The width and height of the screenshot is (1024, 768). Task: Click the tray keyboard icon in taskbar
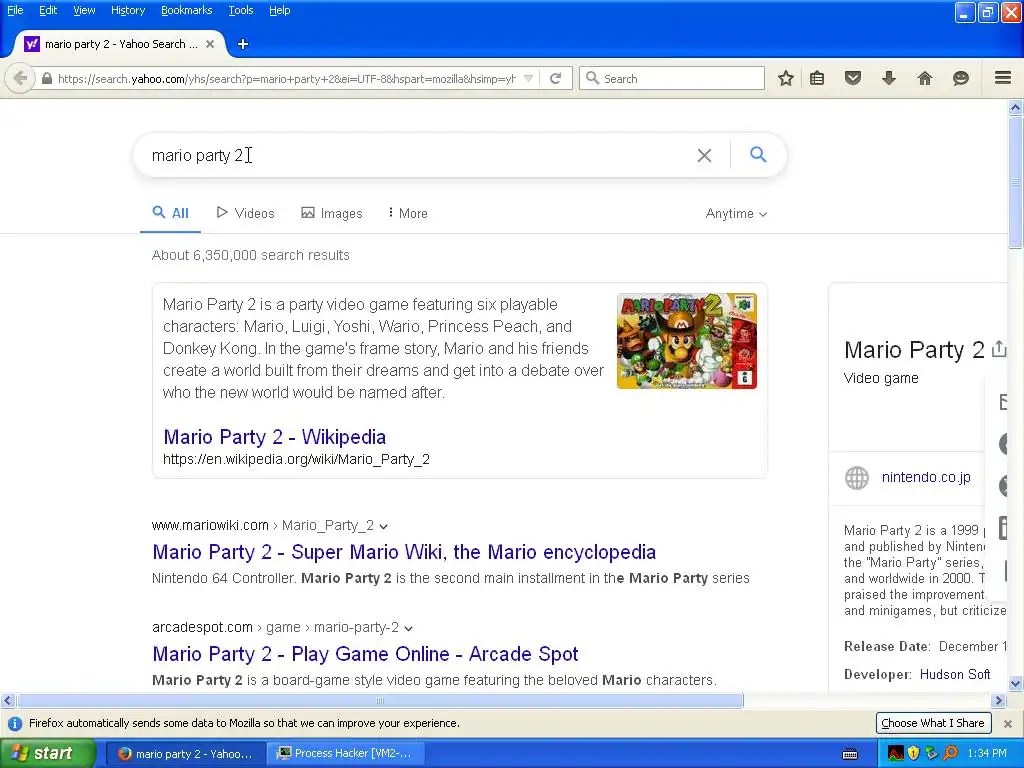850,754
